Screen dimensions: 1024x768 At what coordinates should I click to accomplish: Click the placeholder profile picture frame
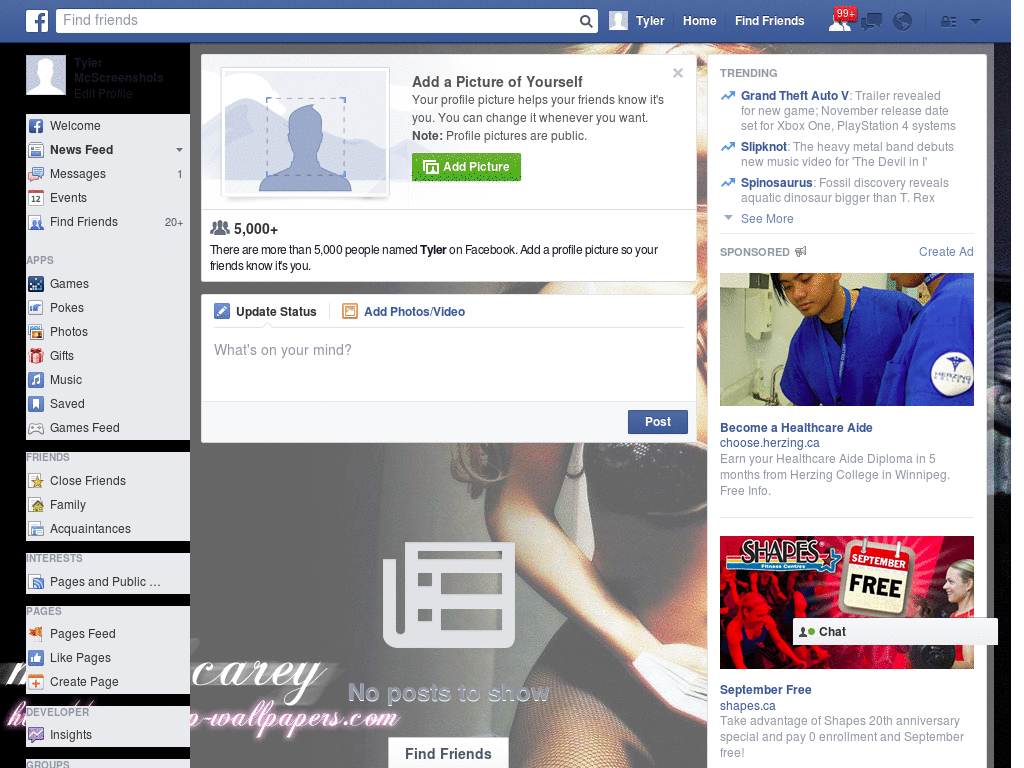tap(306, 132)
